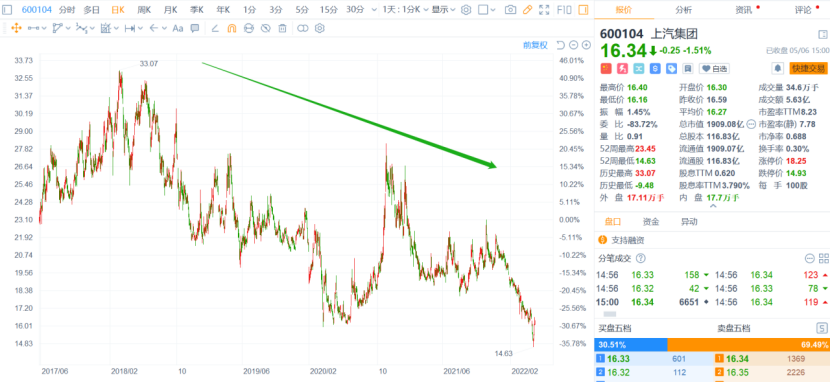Select the 15分 interval tab
830x383 pixels.
[328, 10]
